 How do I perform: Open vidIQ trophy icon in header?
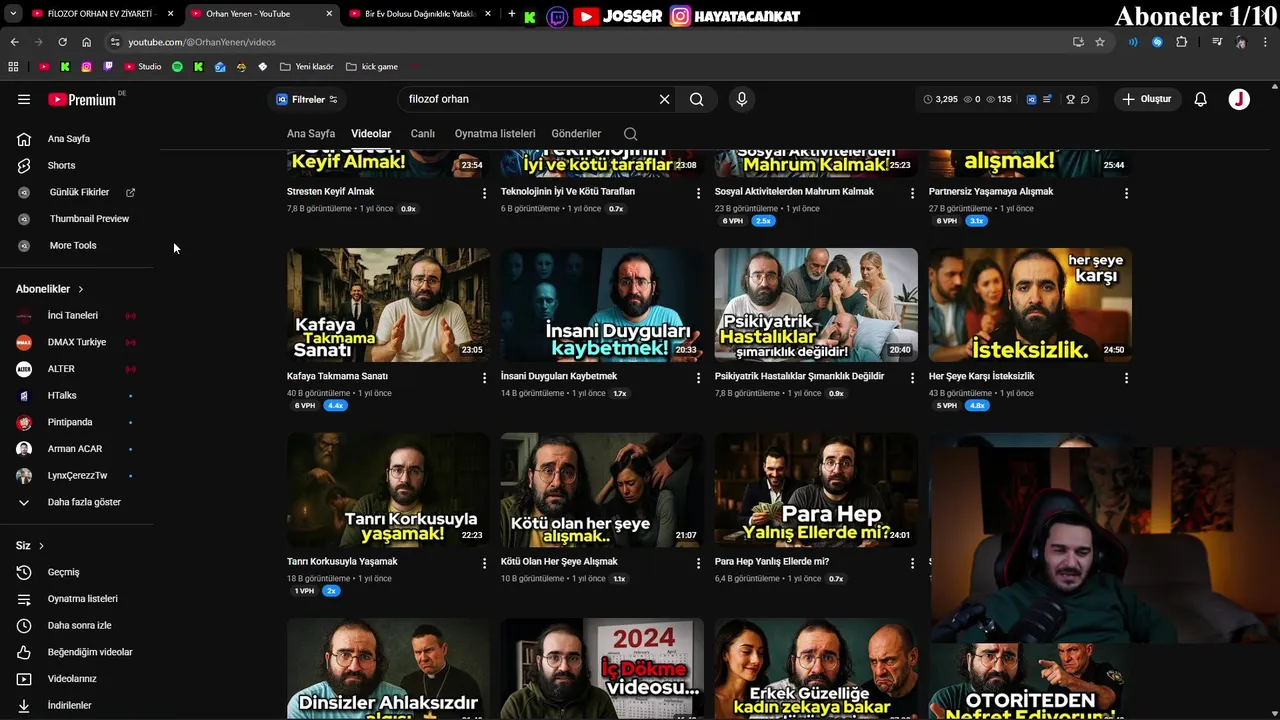tap(1070, 99)
